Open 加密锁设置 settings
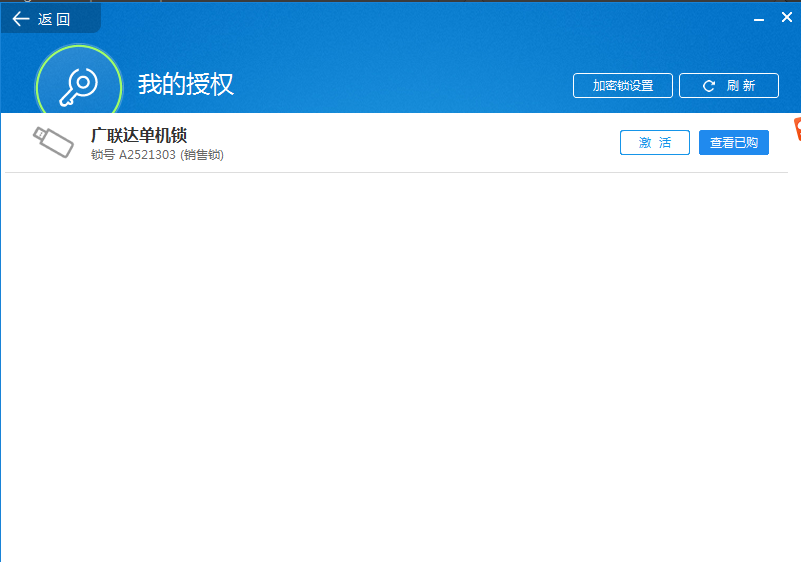This screenshot has width=801, height=562. [623, 85]
